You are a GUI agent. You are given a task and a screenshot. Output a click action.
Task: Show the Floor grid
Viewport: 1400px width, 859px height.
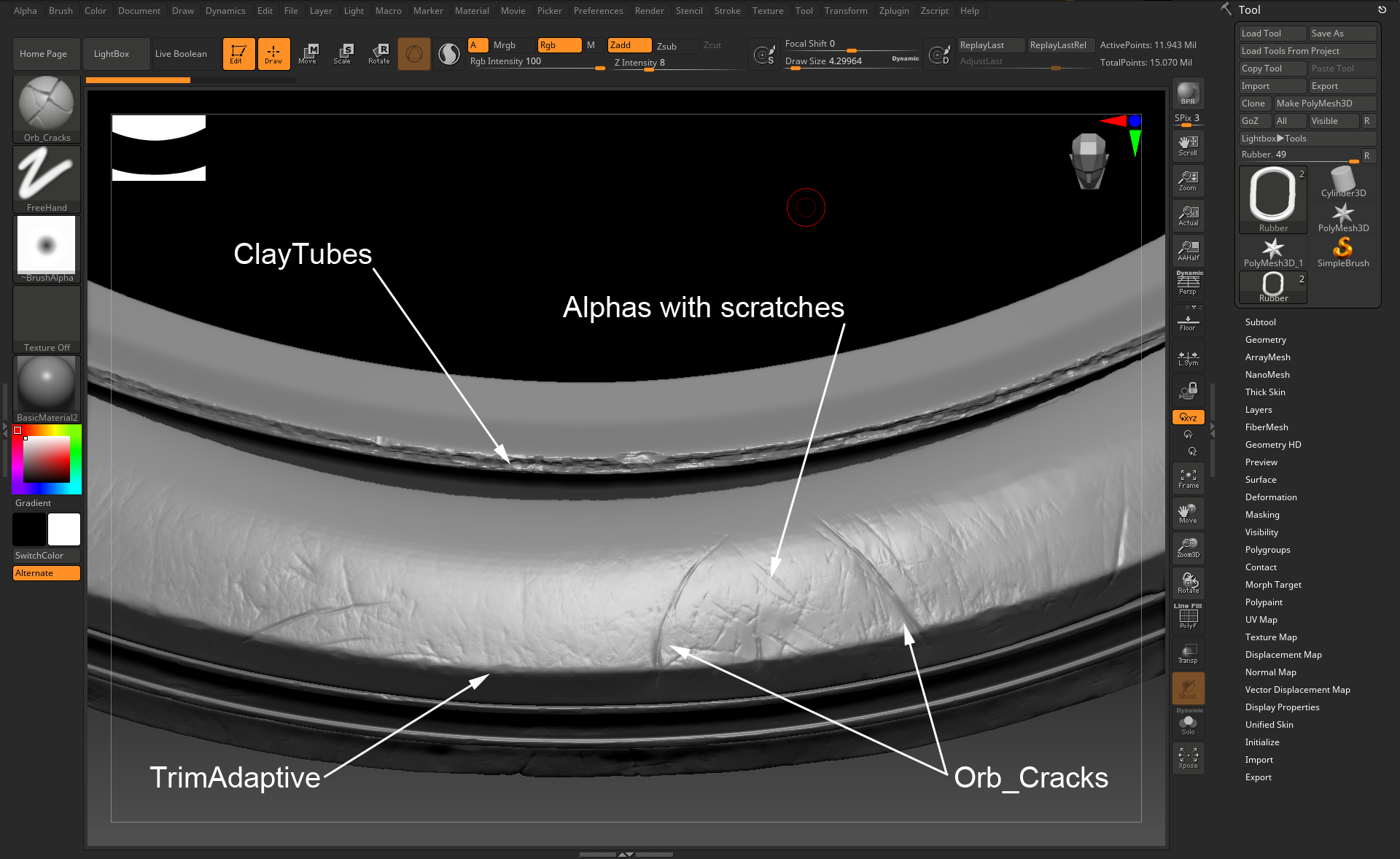[1188, 321]
